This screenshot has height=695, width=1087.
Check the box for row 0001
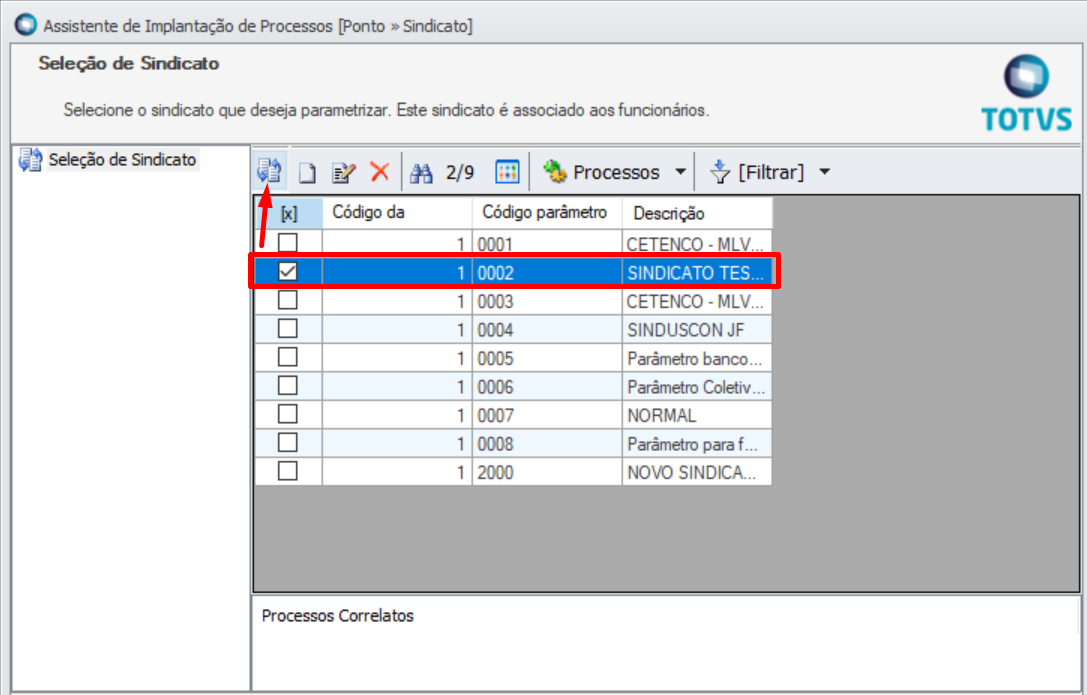click(288, 243)
